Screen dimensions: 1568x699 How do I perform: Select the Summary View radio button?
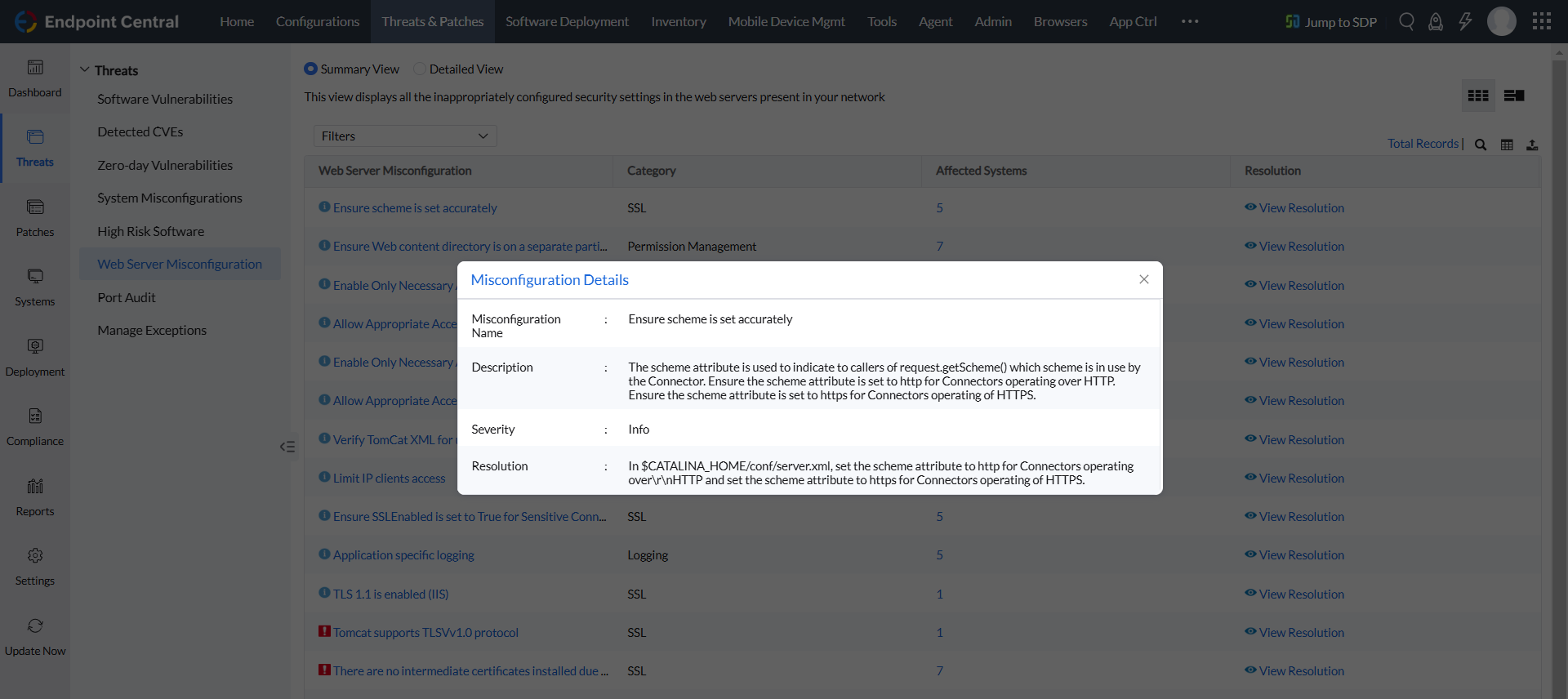point(311,69)
